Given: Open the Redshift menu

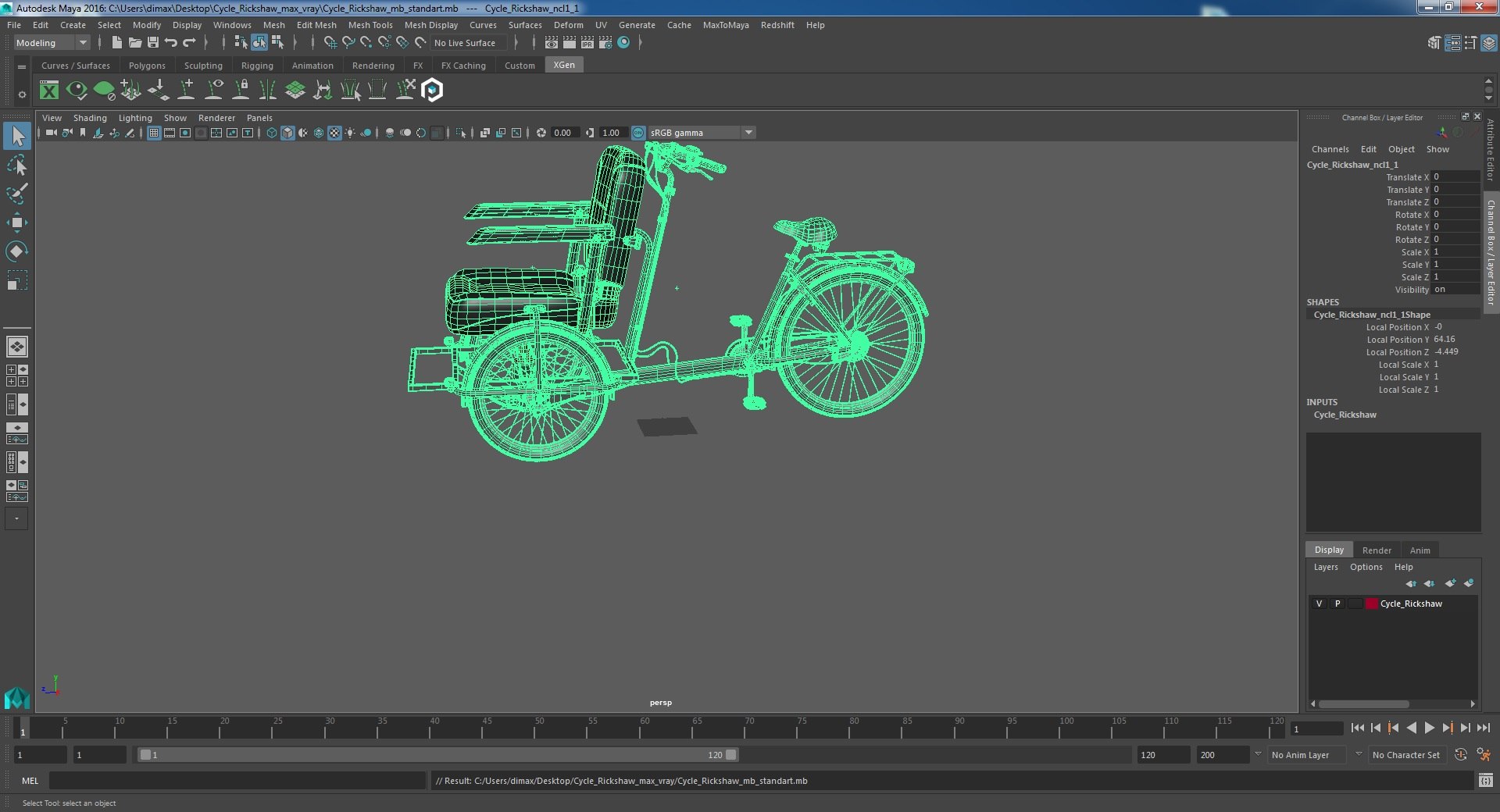Looking at the screenshot, I should click(x=777, y=25).
